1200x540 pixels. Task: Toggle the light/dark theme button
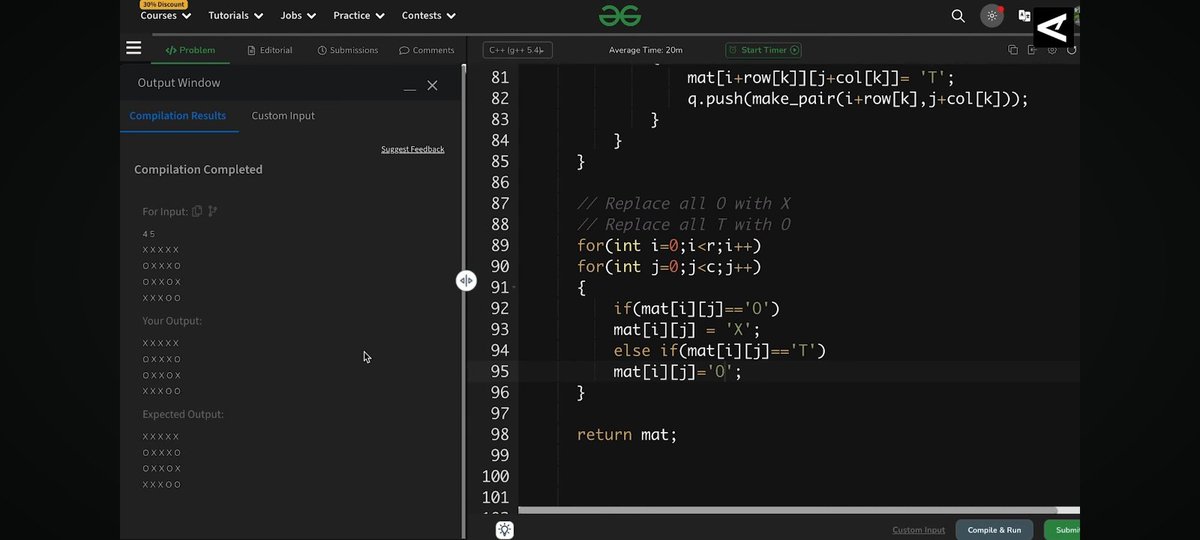[x=992, y=16]
